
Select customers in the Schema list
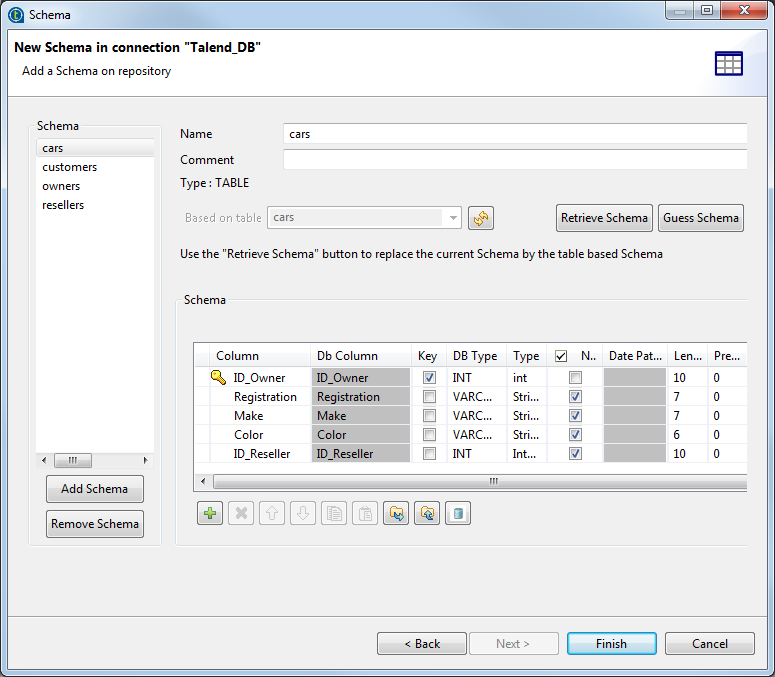(70, 167)
